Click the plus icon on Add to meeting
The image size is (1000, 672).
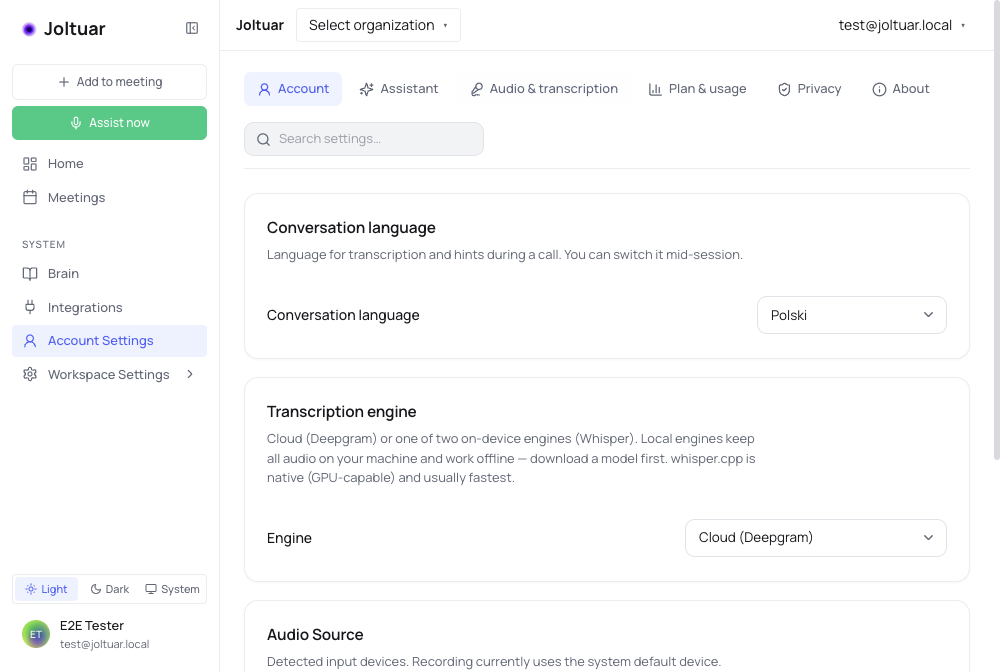click(64, 82)
